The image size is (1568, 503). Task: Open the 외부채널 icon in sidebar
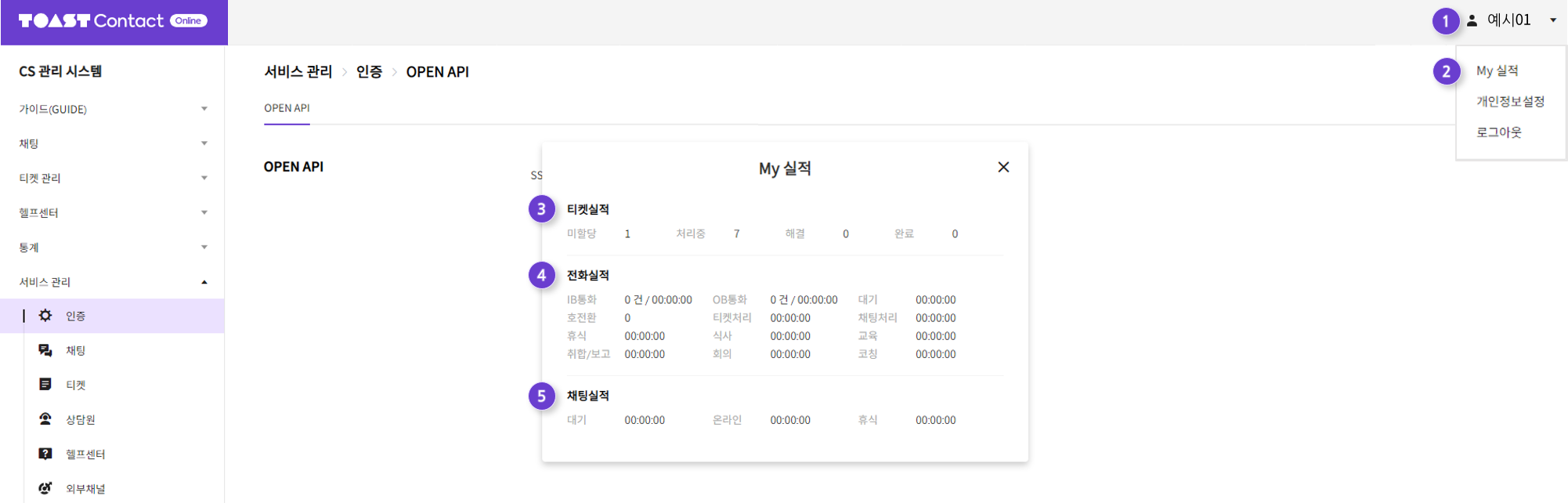coord(45,488)
